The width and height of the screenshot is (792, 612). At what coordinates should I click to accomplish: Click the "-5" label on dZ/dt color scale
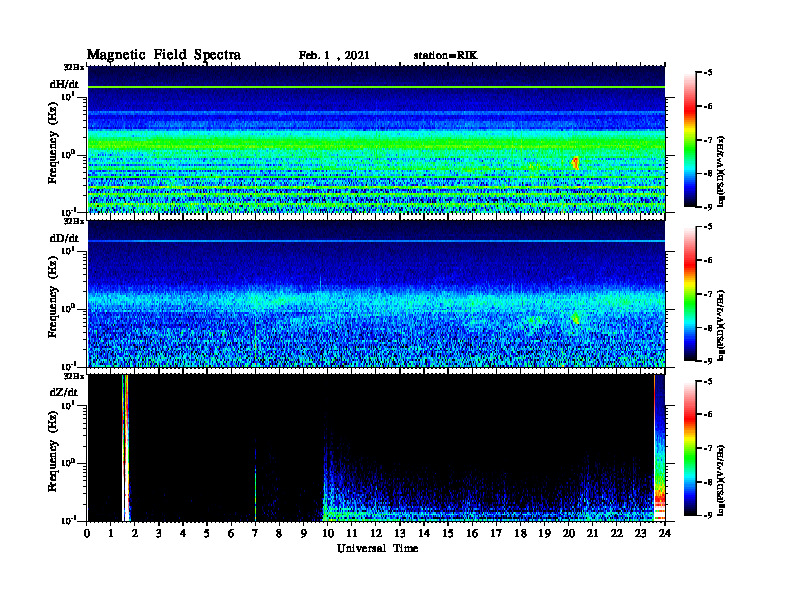point(708,381)
